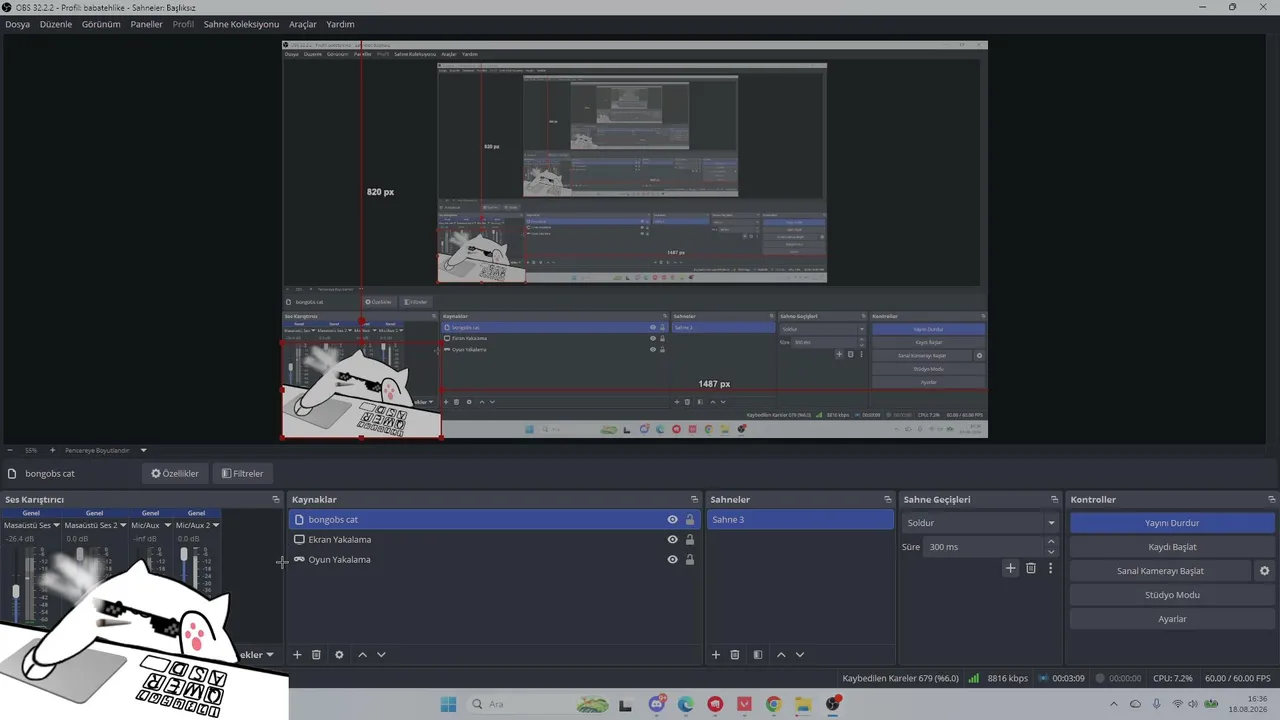Open Ayarlar settings button

[1172, 619]
